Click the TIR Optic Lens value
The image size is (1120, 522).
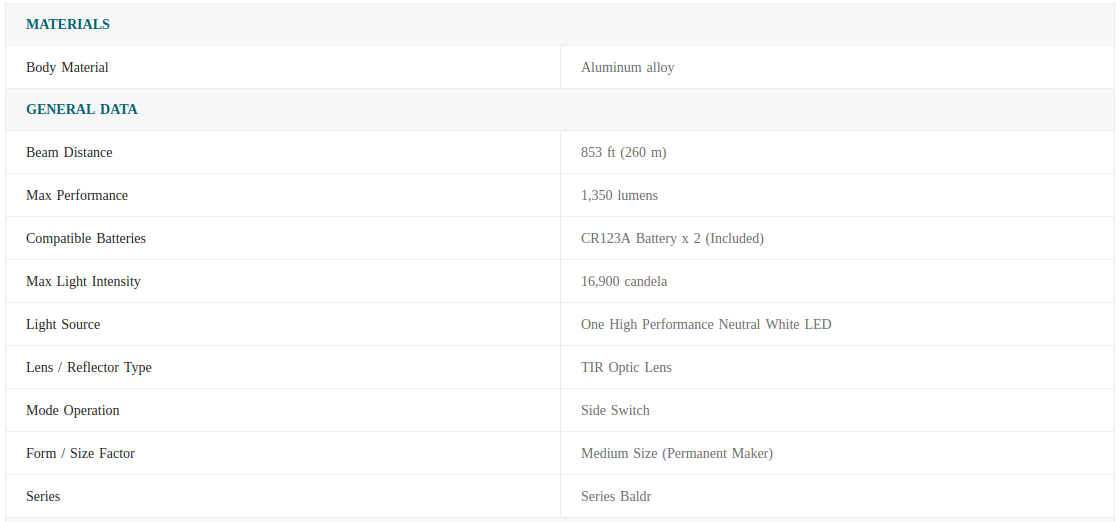pyautogui.click(x=626, y=367)
